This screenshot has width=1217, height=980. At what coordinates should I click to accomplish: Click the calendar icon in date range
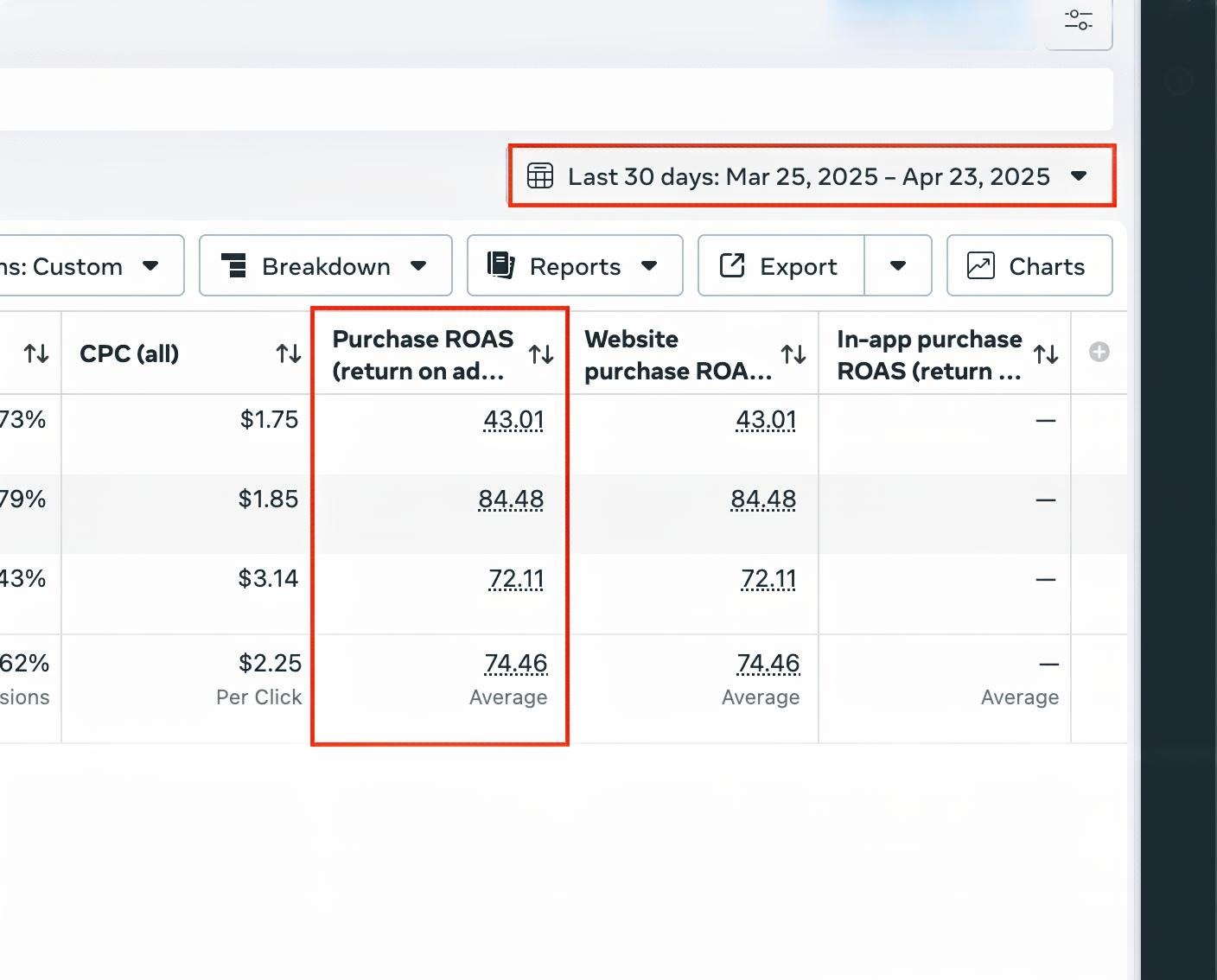540,176
